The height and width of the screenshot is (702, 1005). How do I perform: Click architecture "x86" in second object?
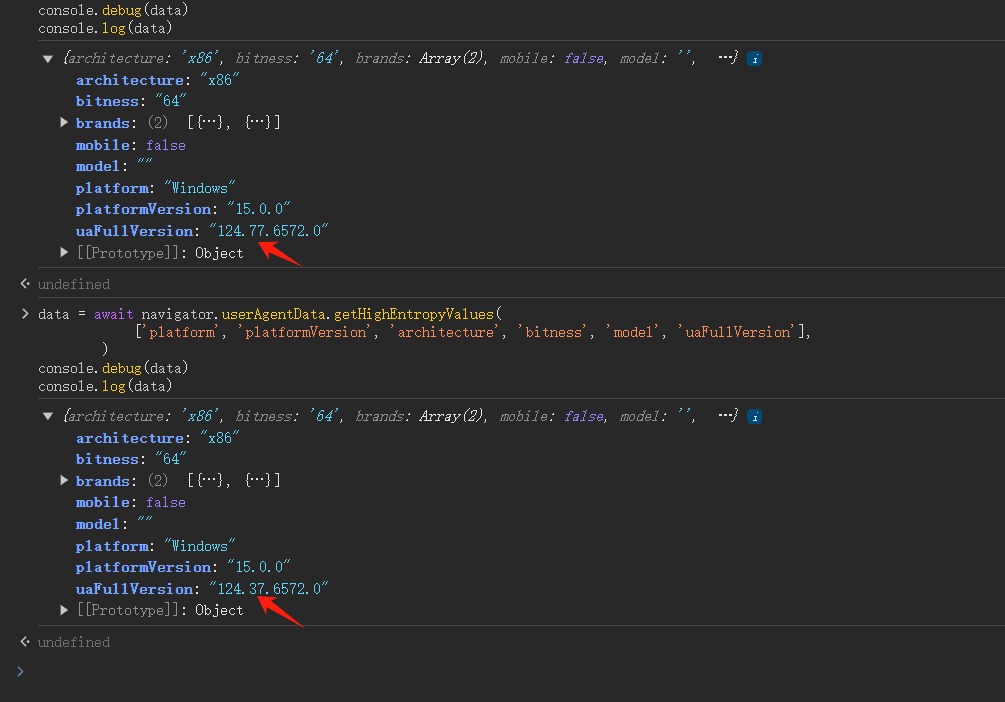pos(220,438)
